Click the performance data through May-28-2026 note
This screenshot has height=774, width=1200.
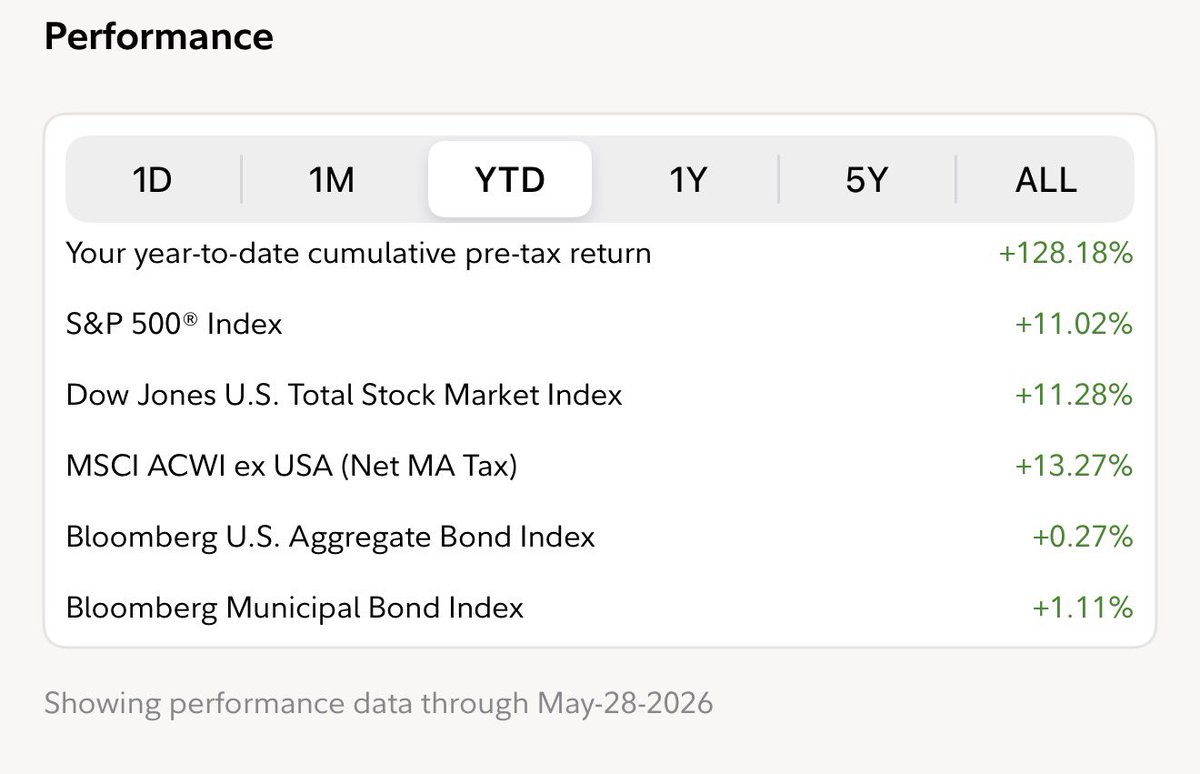pyautogui.click(x=379, y=703)
